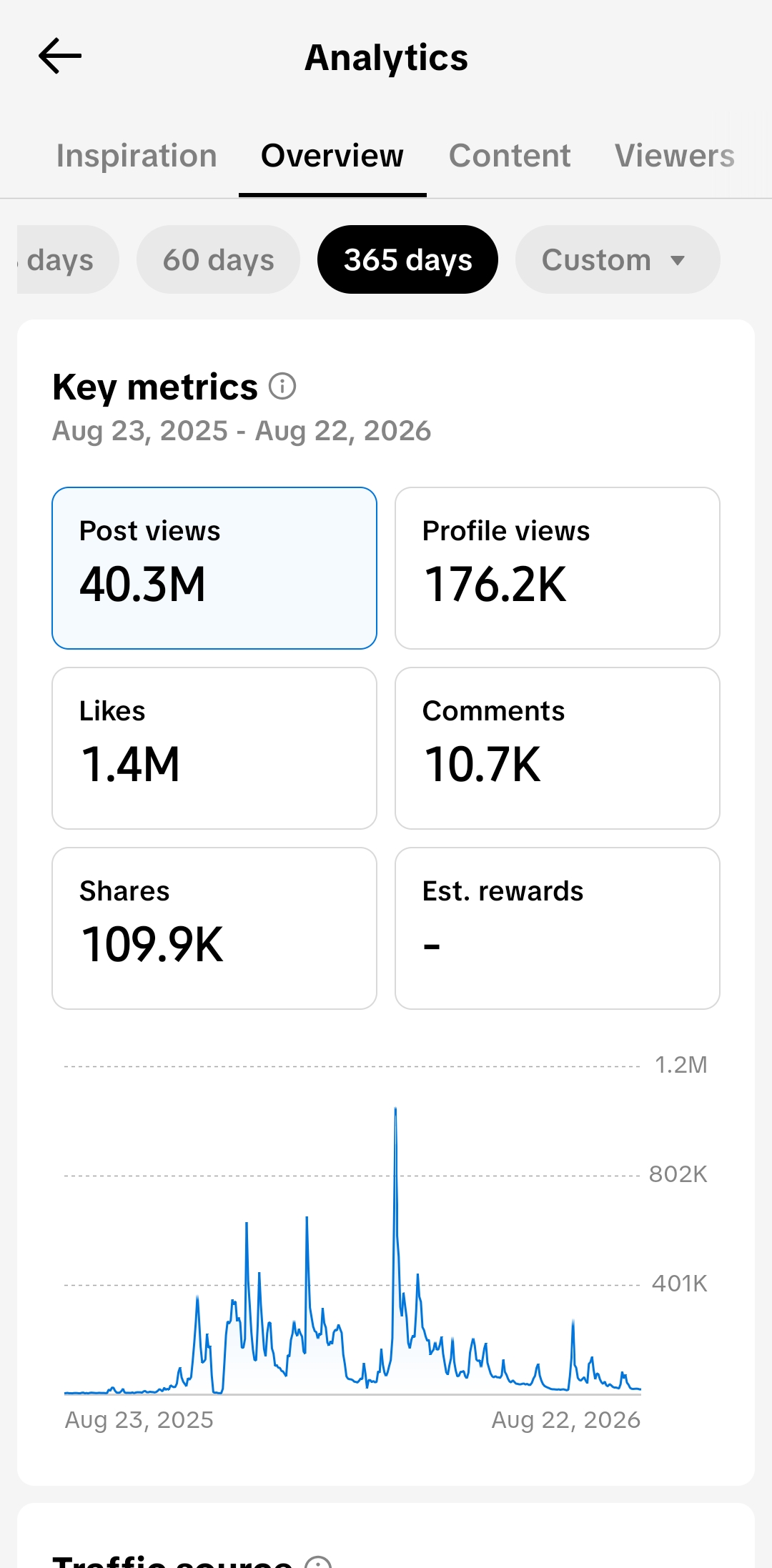Select the Likes metric card
This screenshot has height=1568, width=772.
(x=214, y=748)
